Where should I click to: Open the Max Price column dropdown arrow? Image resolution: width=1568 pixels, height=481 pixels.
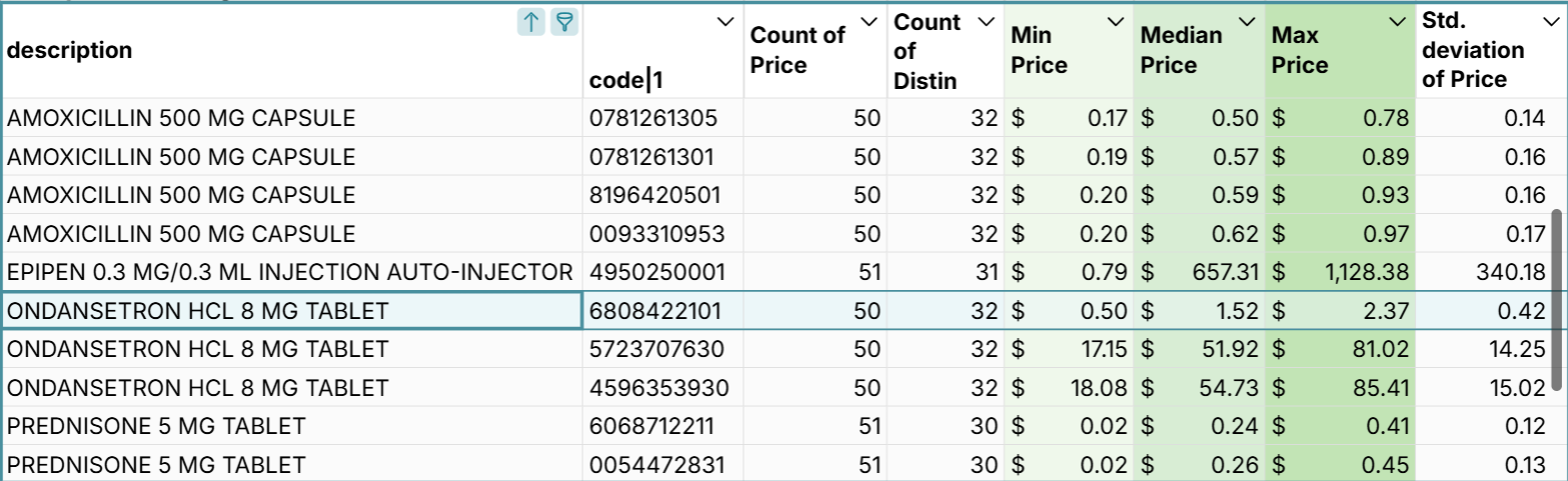pyautogui.click(x=1397, y=22)
